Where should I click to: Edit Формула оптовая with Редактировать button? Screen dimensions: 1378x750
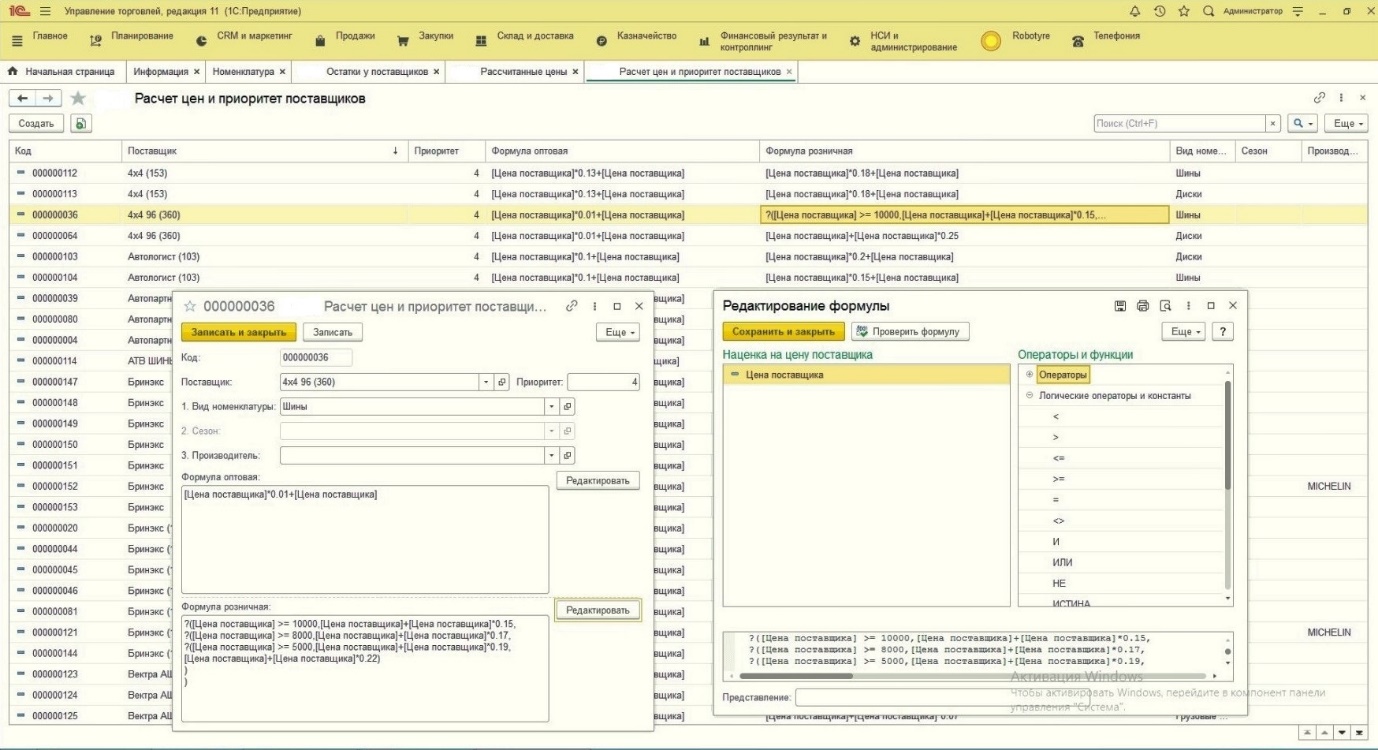[x=597, y=481]
